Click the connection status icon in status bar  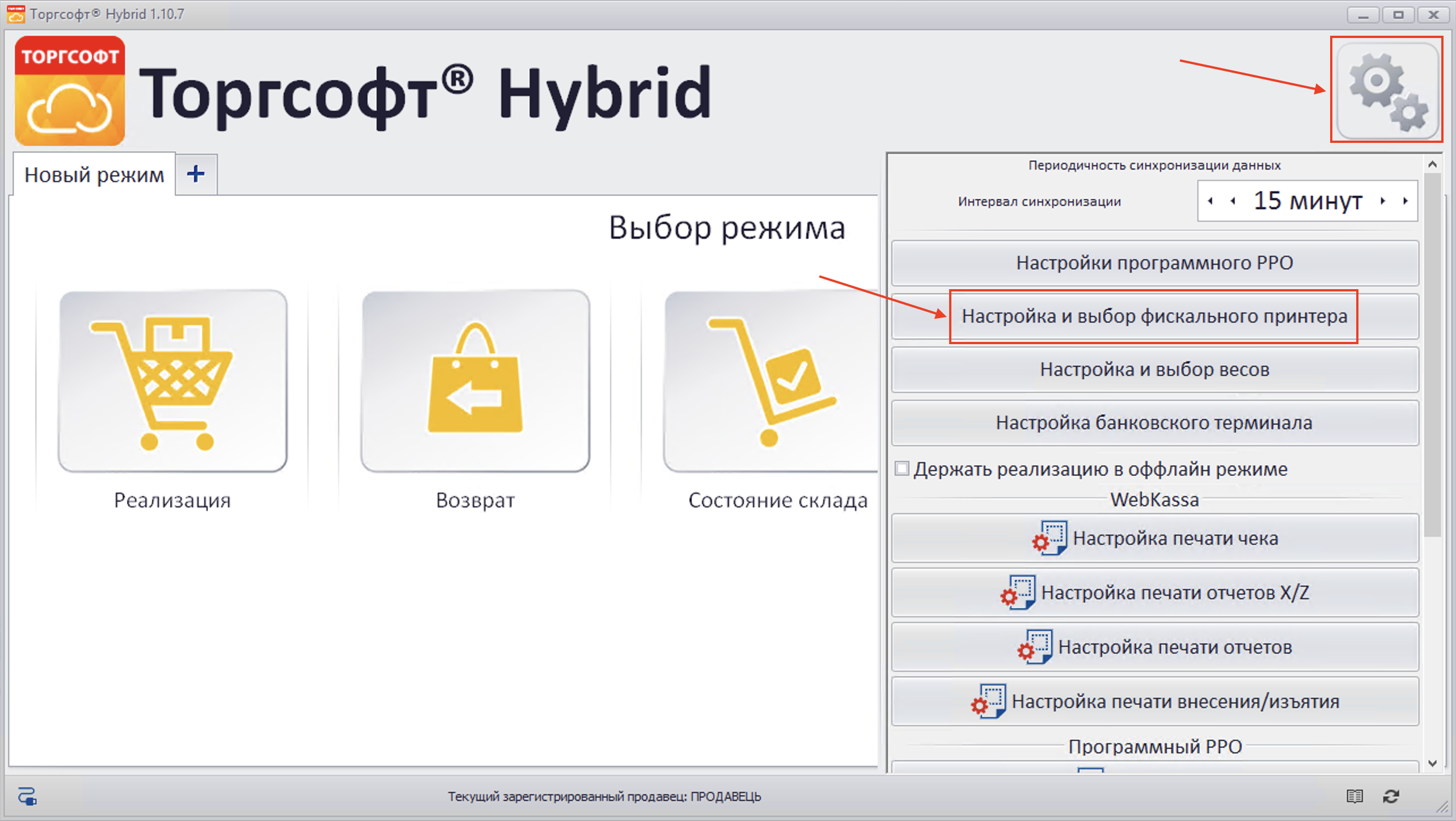coord(27,796)
